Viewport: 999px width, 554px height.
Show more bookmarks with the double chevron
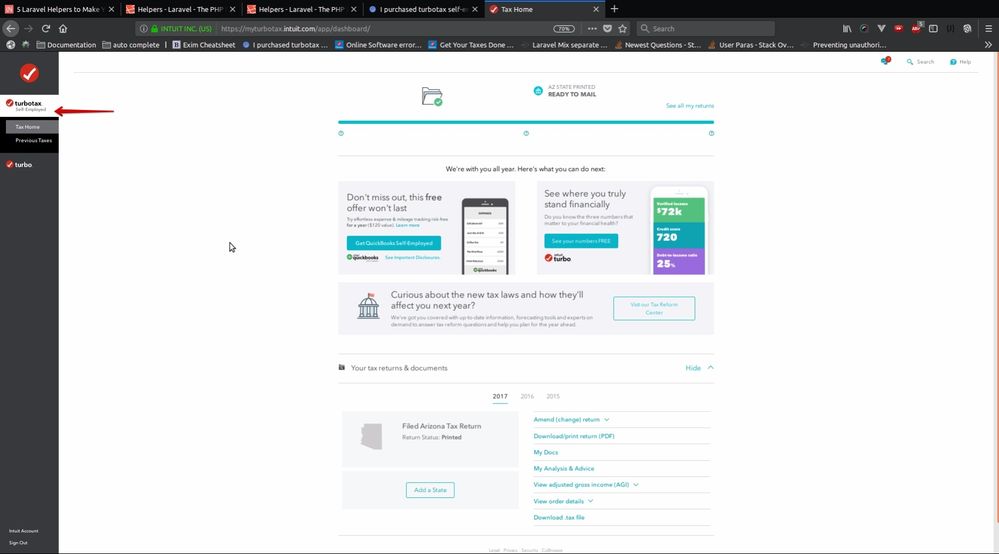pos(988,45)
